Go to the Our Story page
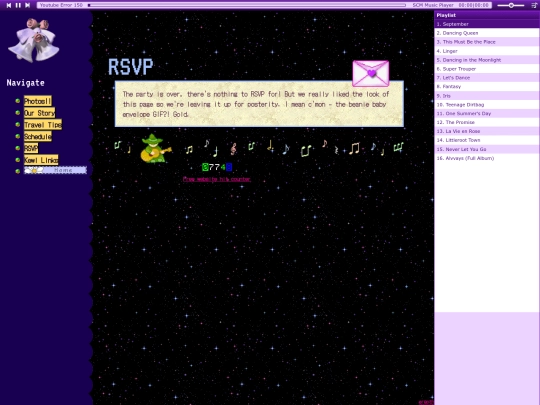 point(39,113)
